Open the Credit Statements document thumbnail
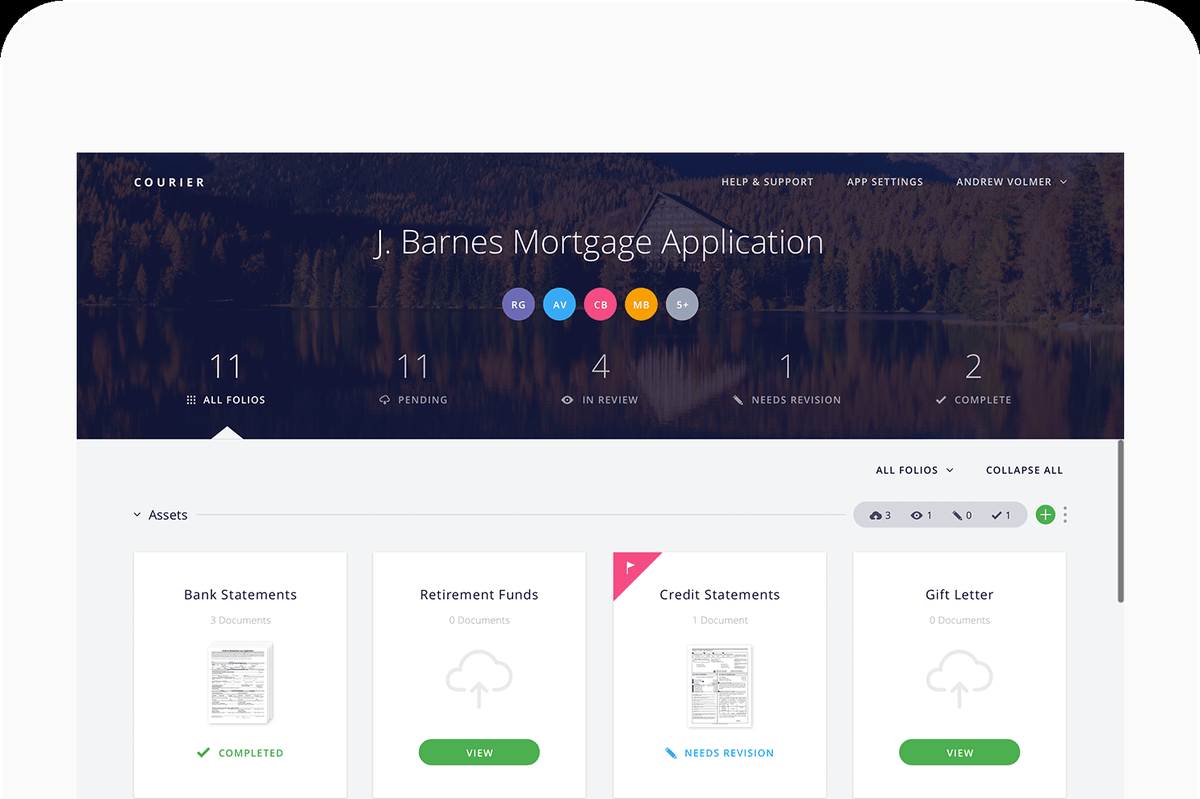The height and width of the screenshot is (799, 1200). click(x=720, y=686)
